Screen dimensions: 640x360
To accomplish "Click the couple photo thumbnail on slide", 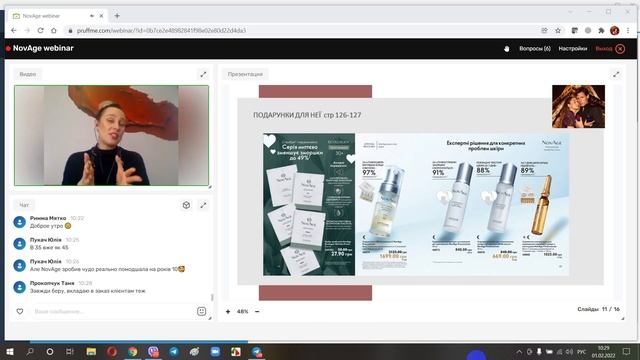I will pyautogui.click(x=578, y=107).
